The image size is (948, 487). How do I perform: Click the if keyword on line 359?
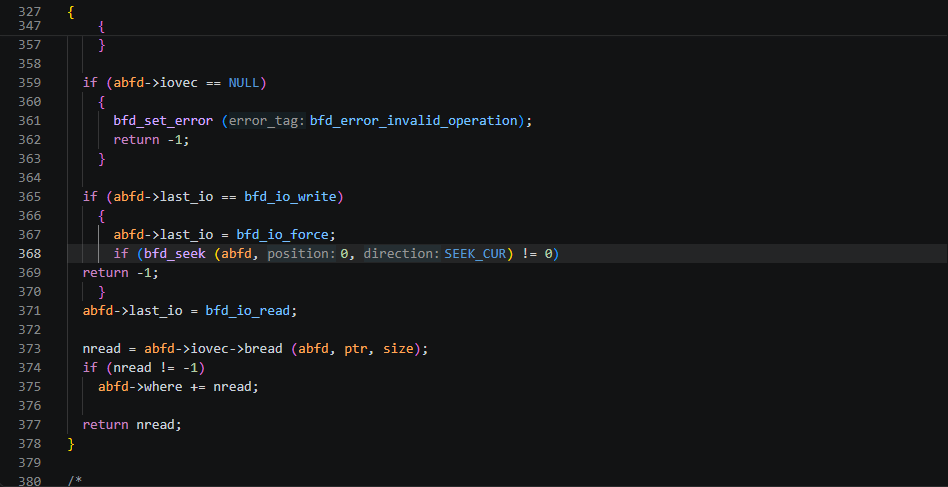point(90,83)
